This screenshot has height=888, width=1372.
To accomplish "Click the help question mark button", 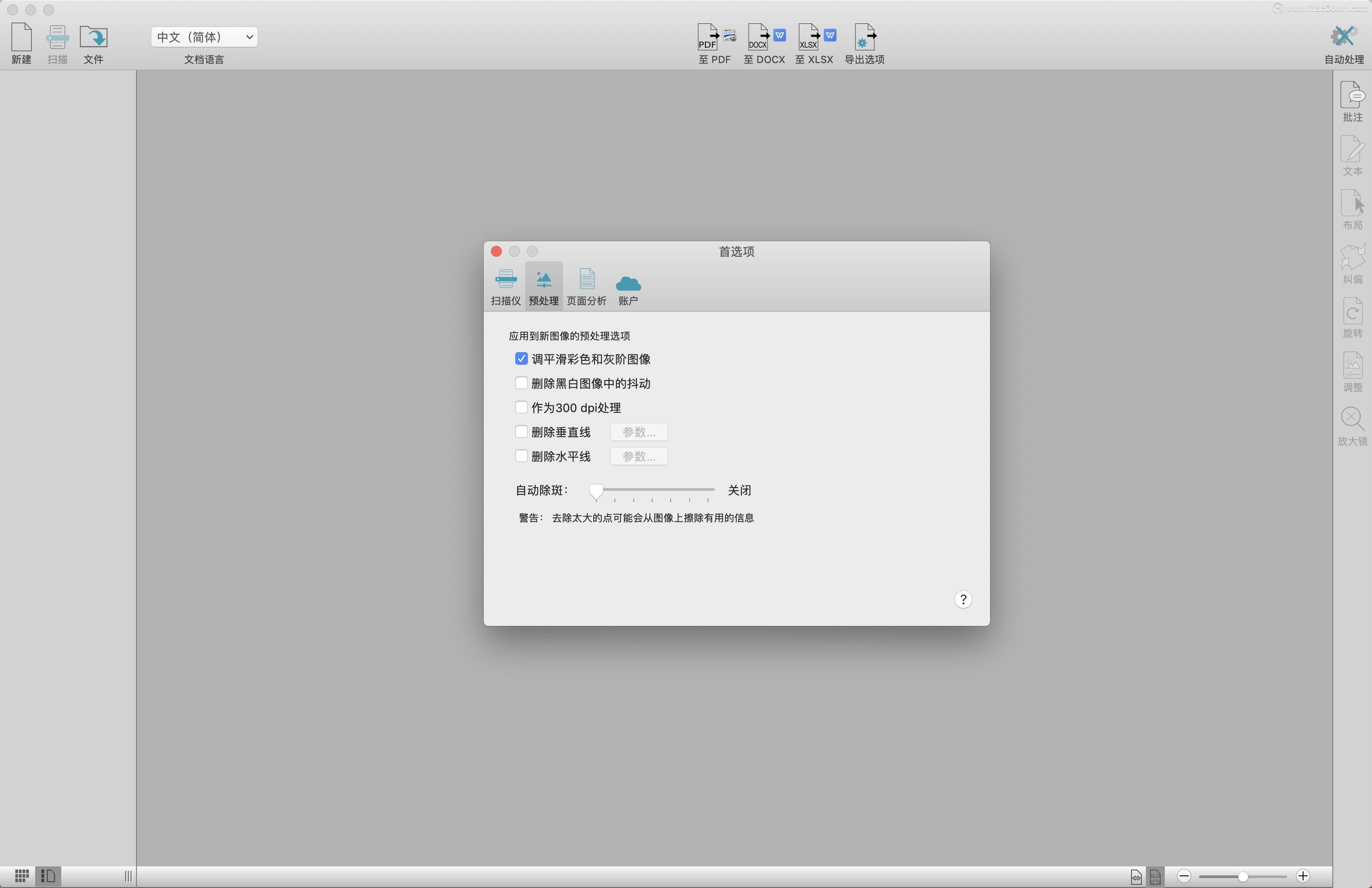I will tap(963, 599).
